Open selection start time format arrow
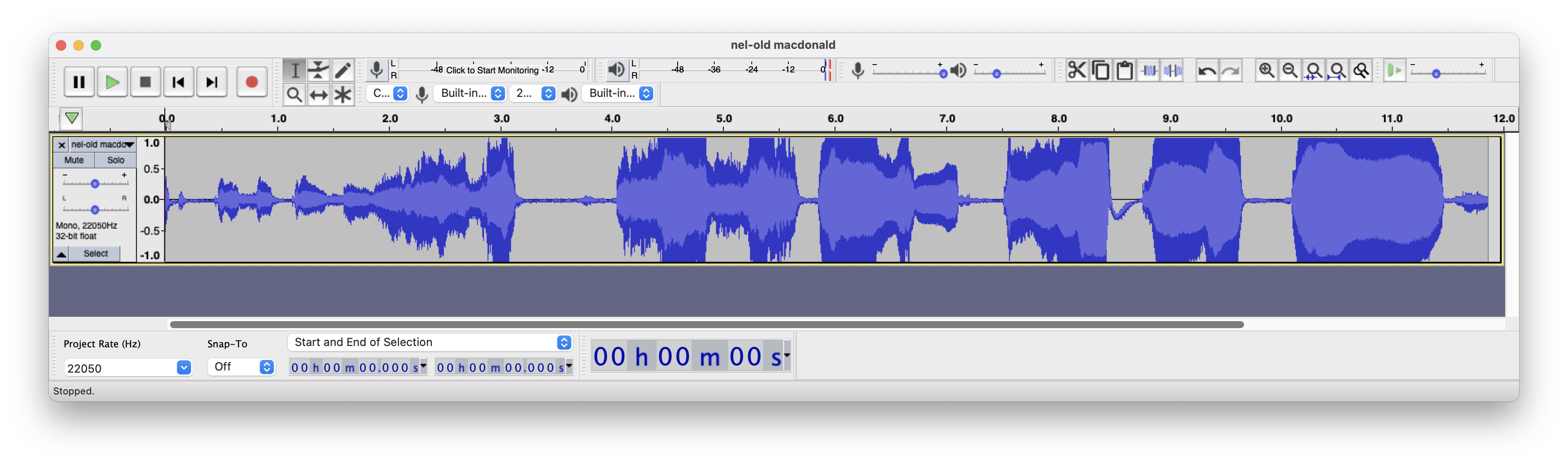Image resolution: width=1568 pixels, height=466 pixels. pyautogui.click(x=424, y=367)
